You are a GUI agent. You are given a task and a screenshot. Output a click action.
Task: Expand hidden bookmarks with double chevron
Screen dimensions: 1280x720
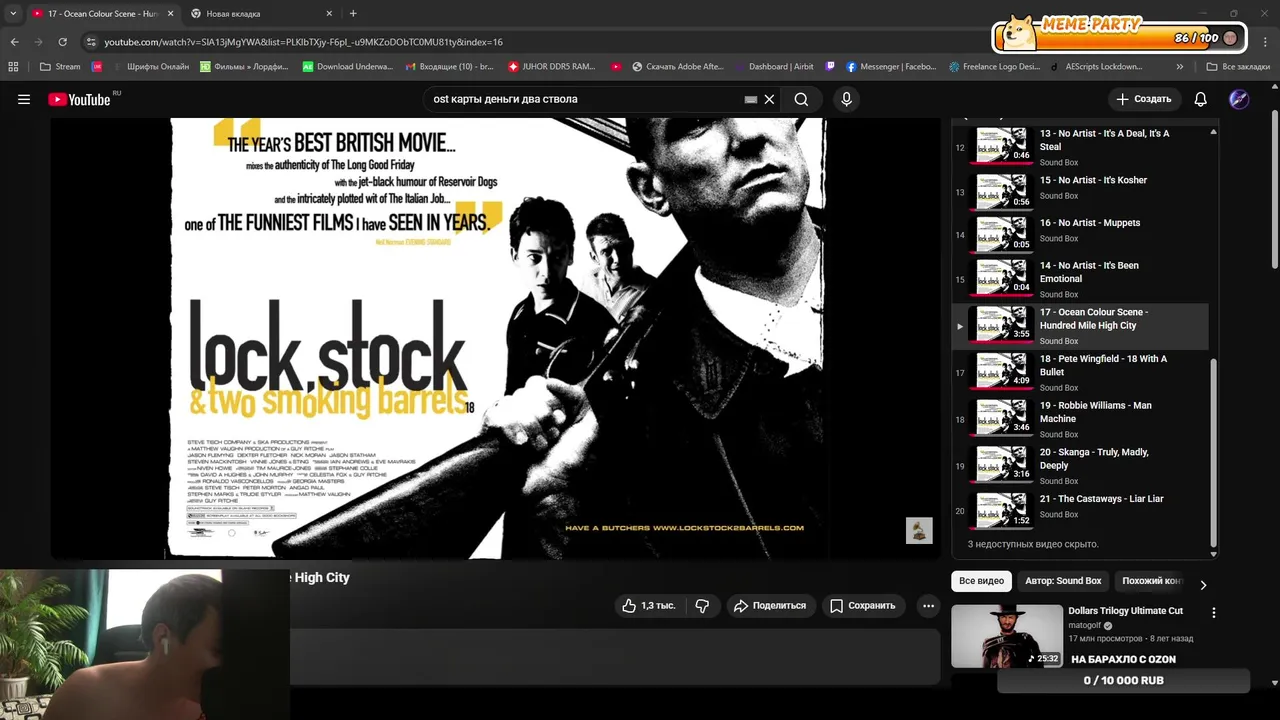(x=1180, y=67)
